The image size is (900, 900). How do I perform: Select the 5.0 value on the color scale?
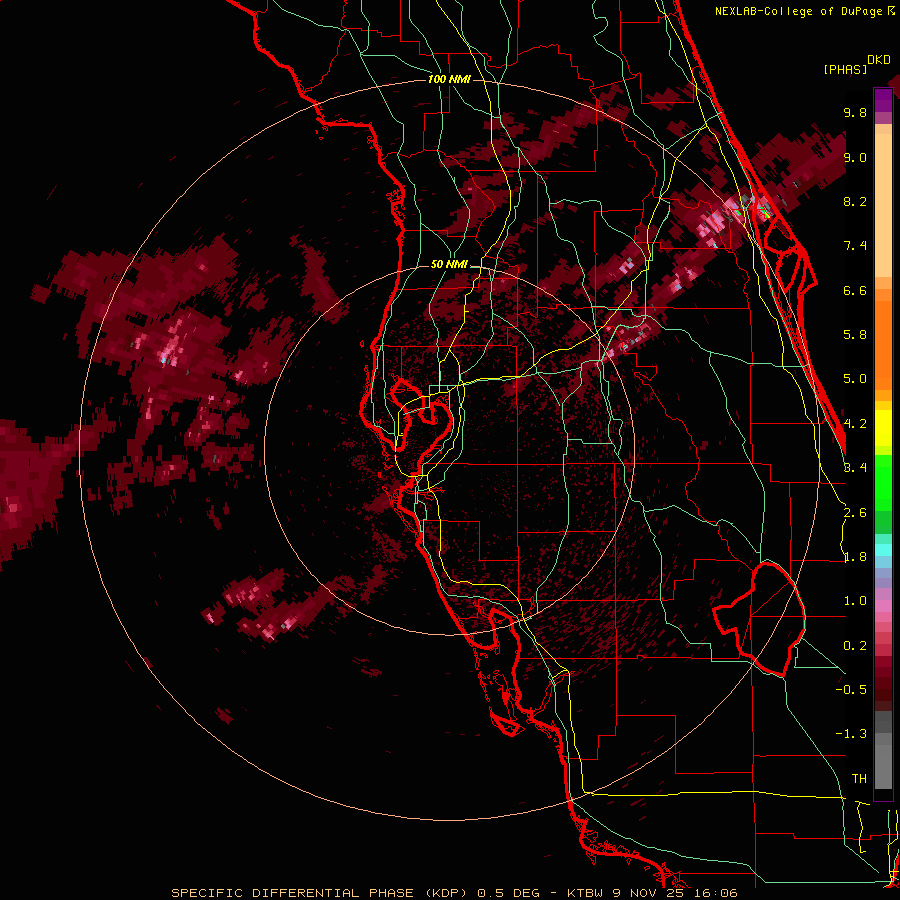click(x=855, y=379)
